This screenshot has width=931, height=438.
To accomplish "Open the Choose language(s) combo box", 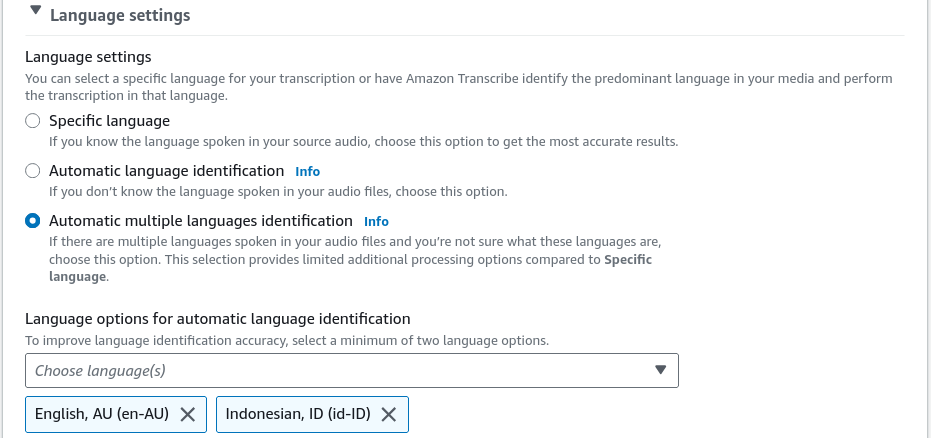I will (x=352, y=371).
